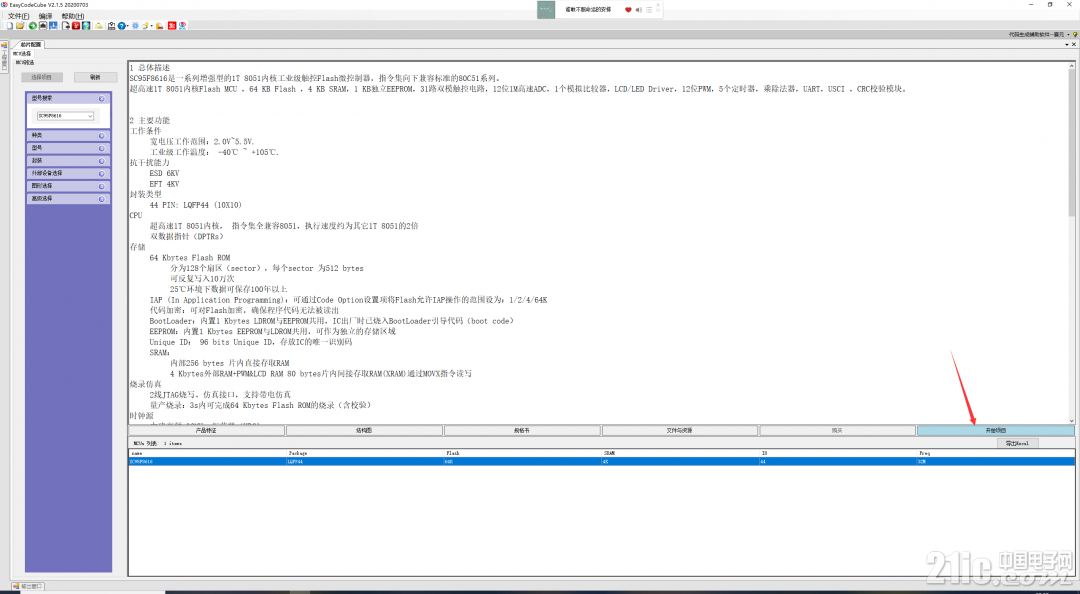Click the 结构图 button

point(364,431)
